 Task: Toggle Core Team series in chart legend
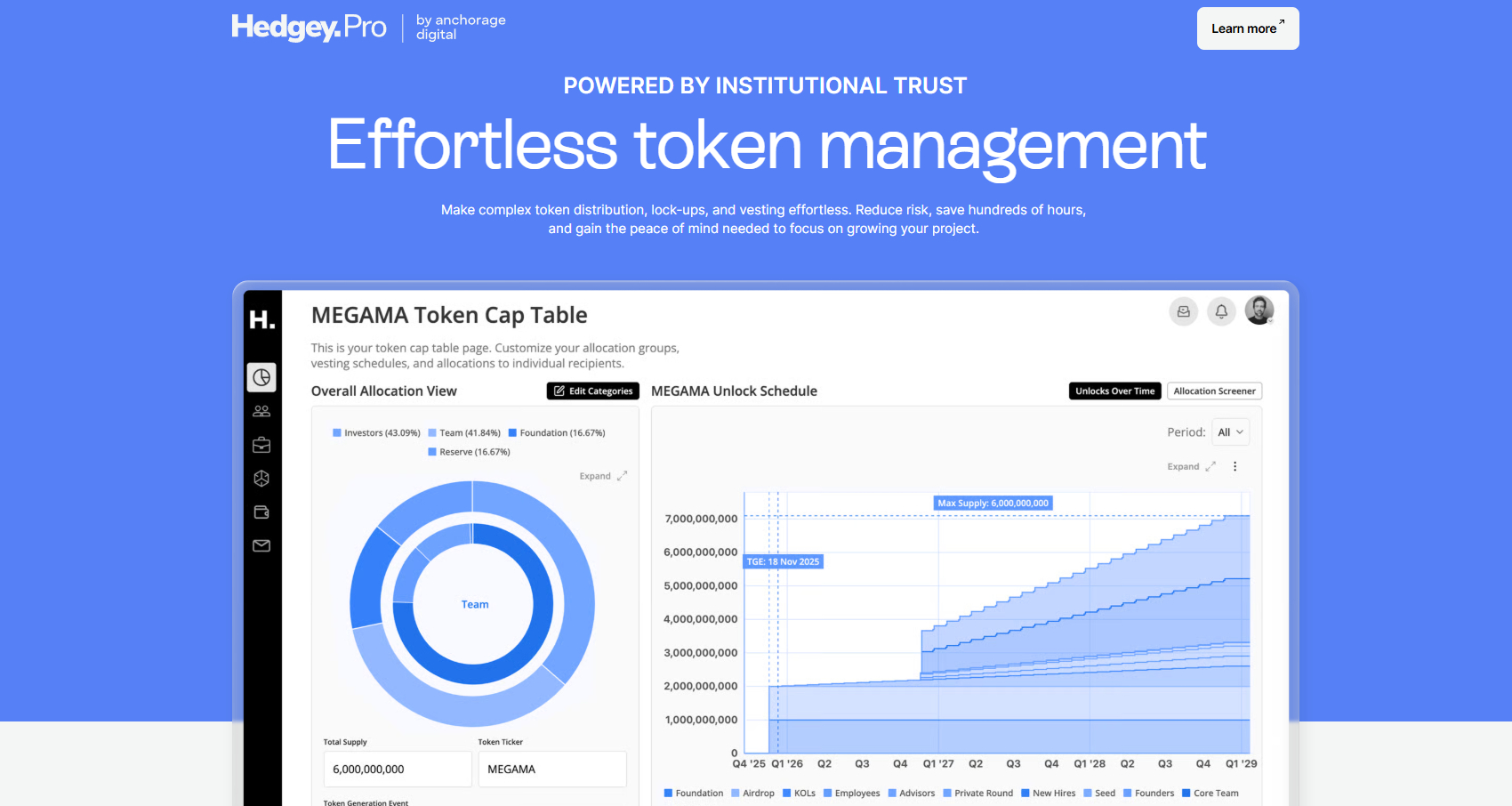click(x=1210, y=794)
